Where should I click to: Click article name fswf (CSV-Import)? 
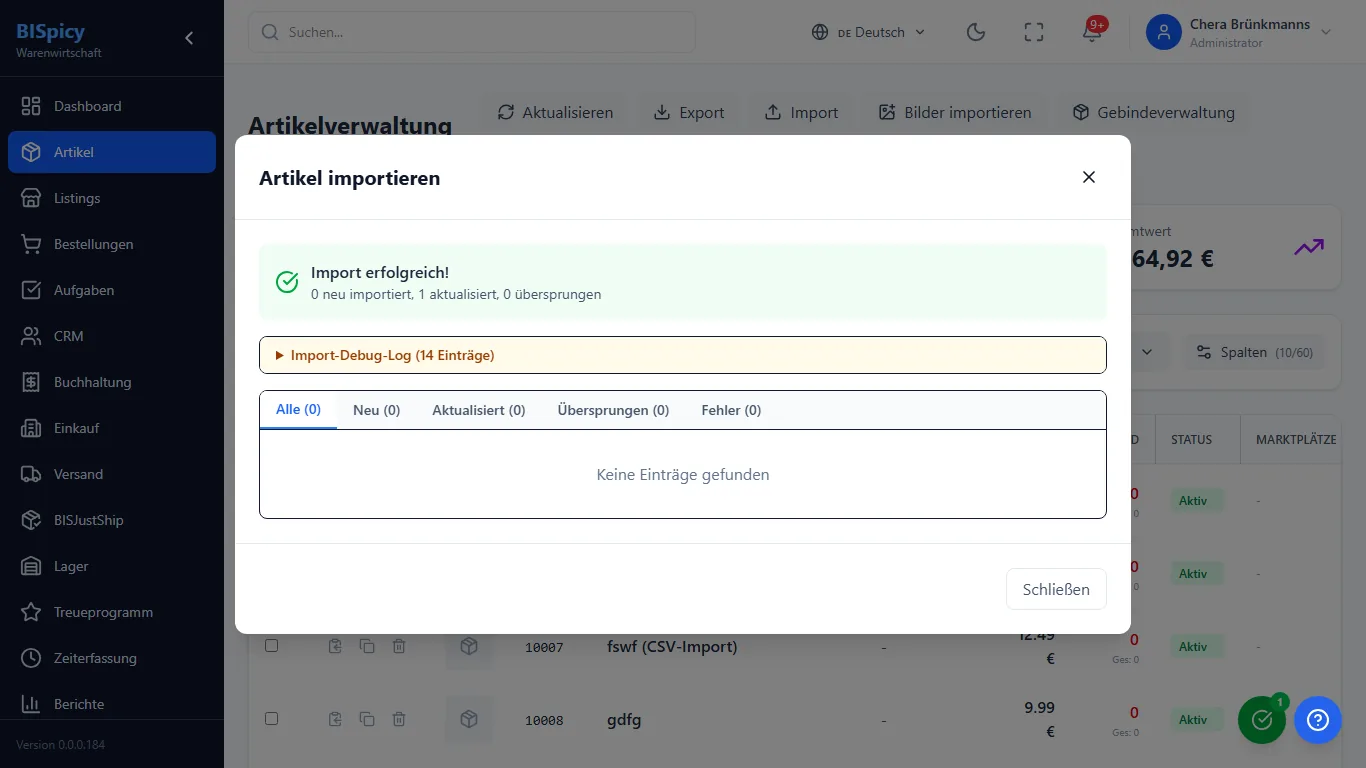(x=672, y=646)
